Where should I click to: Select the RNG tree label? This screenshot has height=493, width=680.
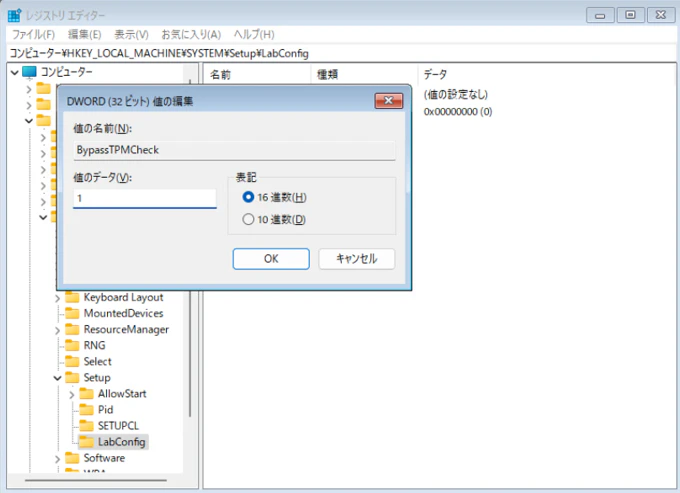(95, 346)
